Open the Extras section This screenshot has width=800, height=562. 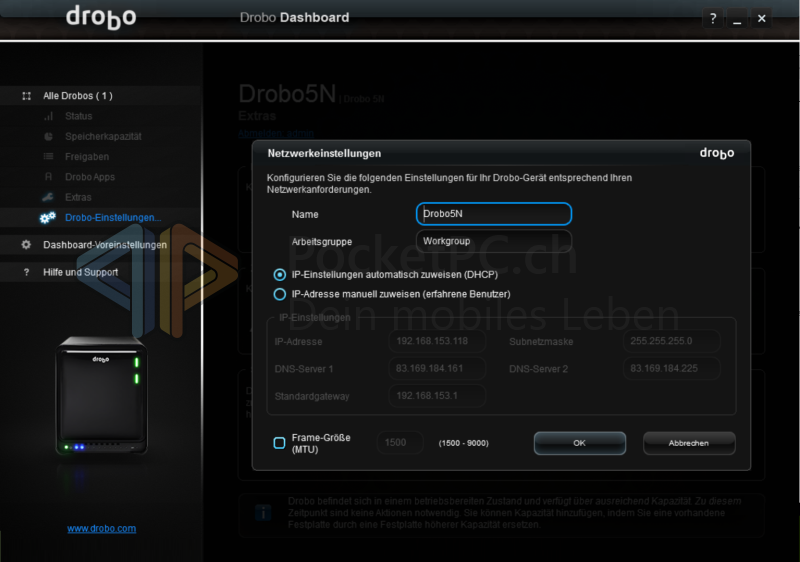(78, 197)
